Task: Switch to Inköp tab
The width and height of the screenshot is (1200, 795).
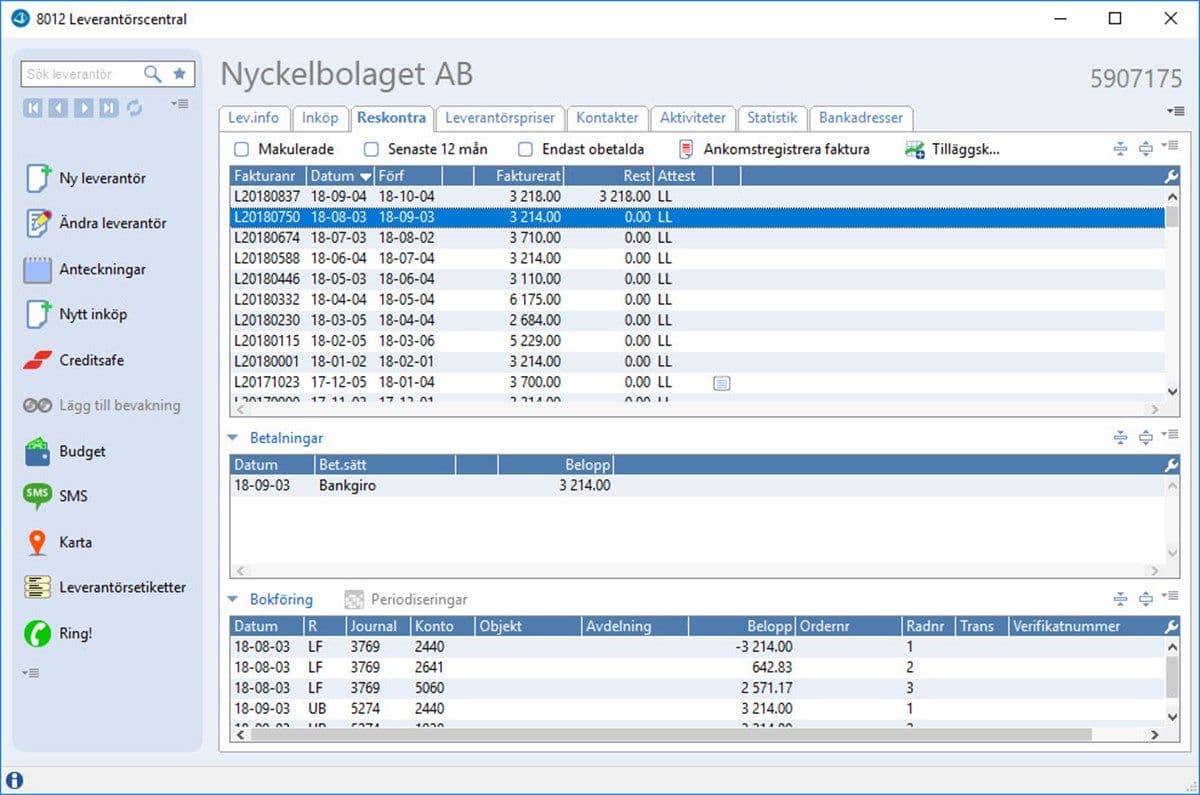Action: [320, 118]
